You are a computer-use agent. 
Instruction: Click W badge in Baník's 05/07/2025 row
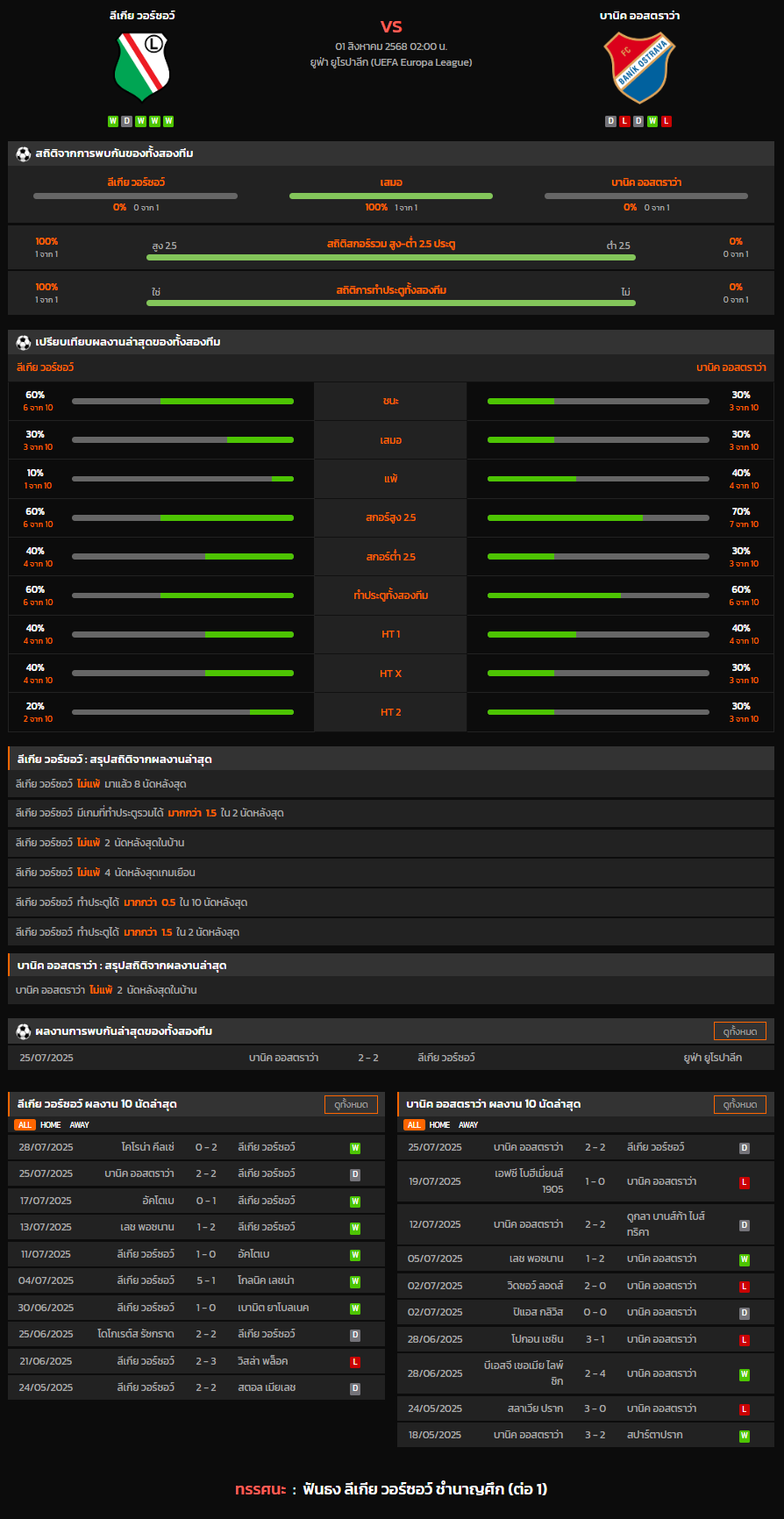click(745, 1259)
